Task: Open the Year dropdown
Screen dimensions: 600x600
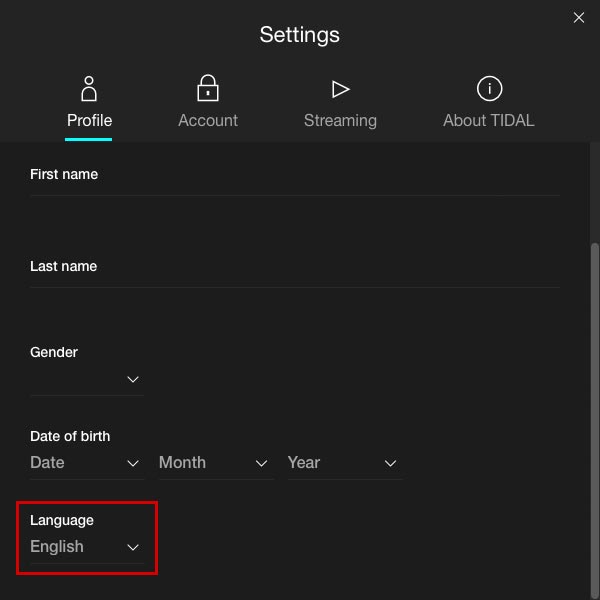Action: 344,463
